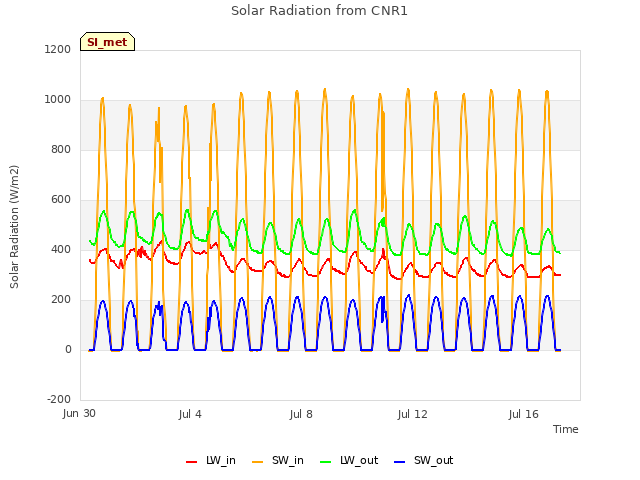Click the 0 y-axis tick label
Screen dimensions: 640x480
(x=68, y=349)
